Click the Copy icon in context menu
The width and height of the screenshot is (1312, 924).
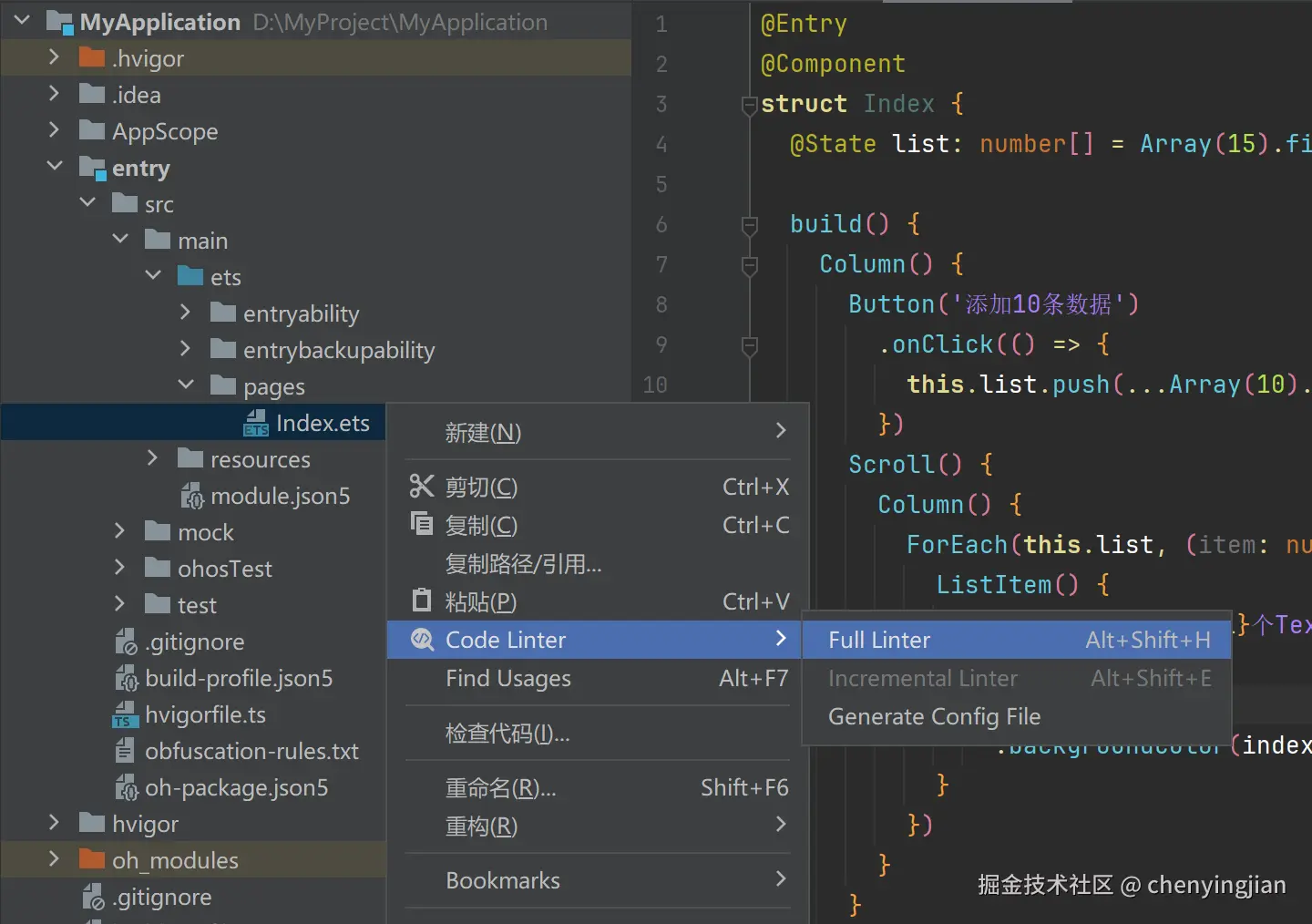(x=422, y=524)
